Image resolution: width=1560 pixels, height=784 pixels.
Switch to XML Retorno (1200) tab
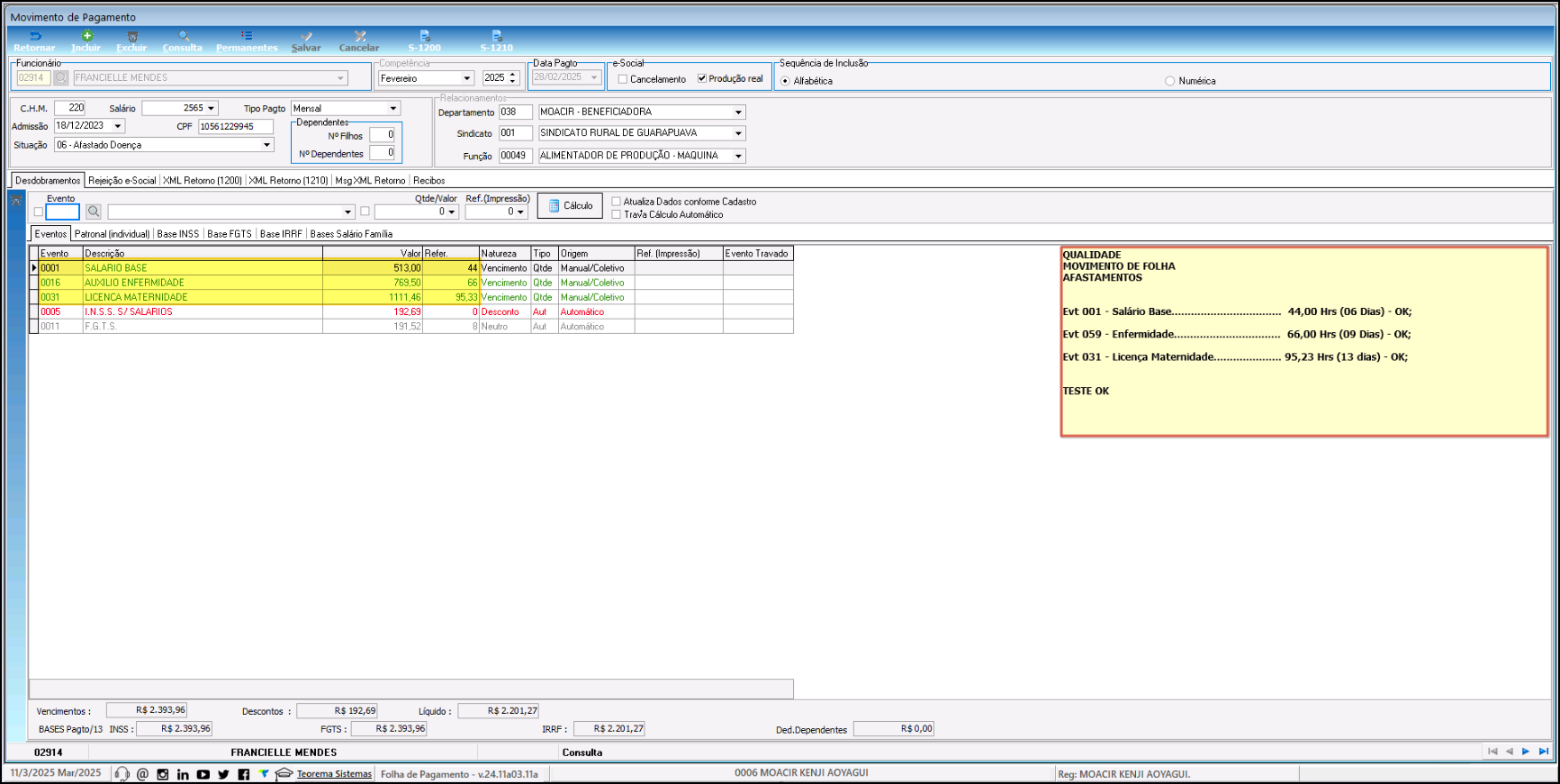coord(203,181)
